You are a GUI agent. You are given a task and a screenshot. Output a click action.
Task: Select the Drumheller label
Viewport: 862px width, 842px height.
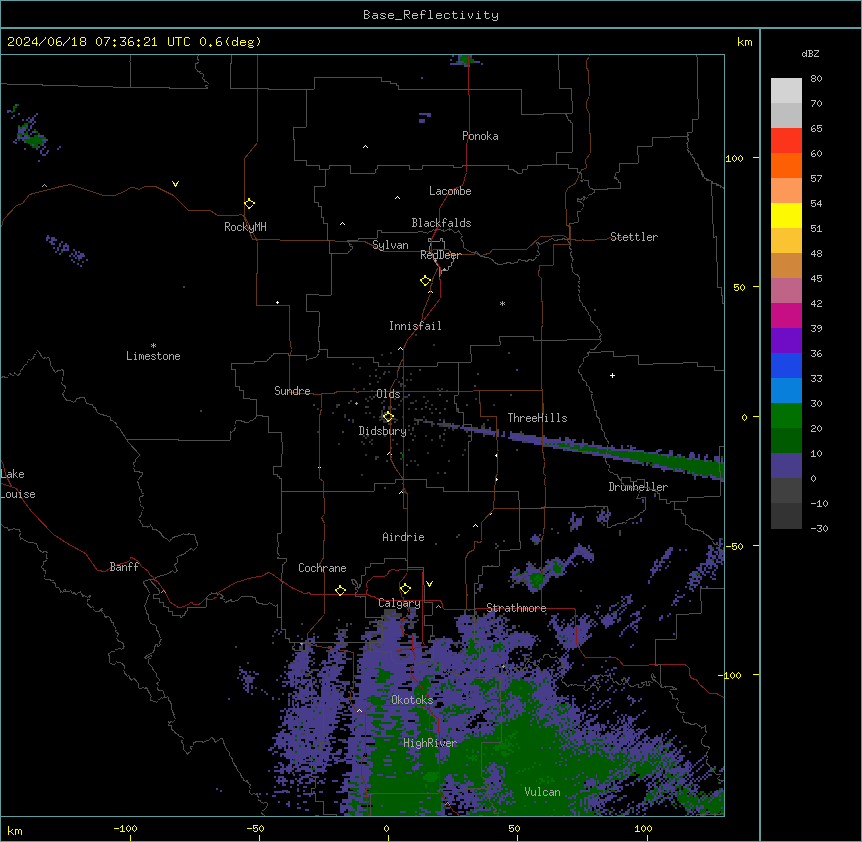coord(638,487)
